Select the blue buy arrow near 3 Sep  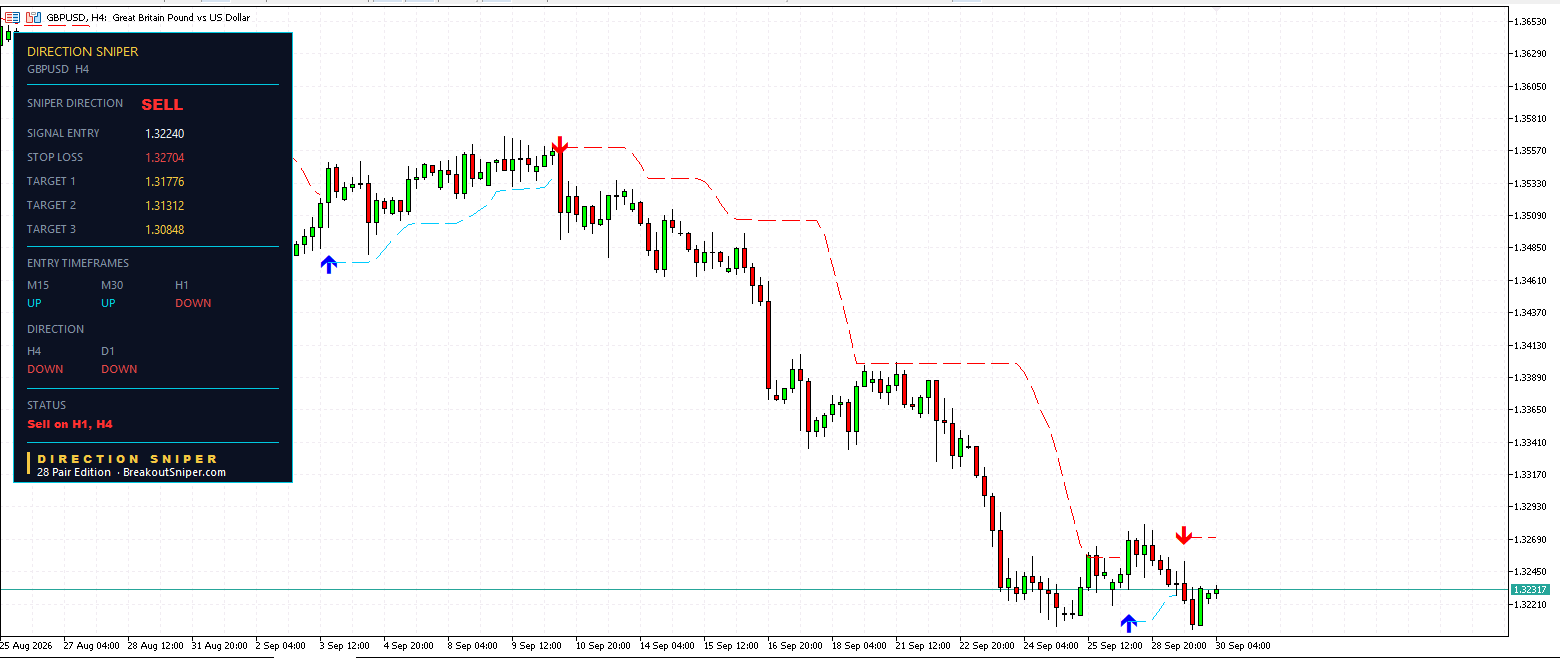point(328,264)
